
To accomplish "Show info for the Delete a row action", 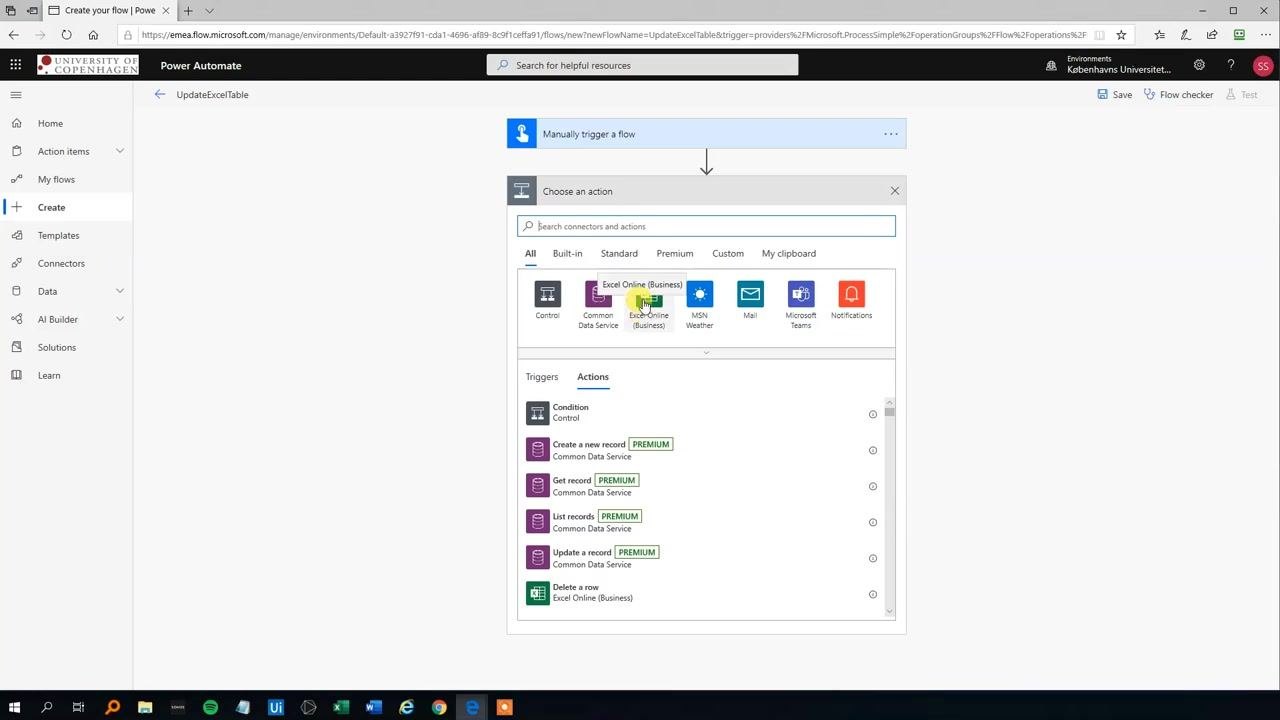I will (x=872, y=594).
